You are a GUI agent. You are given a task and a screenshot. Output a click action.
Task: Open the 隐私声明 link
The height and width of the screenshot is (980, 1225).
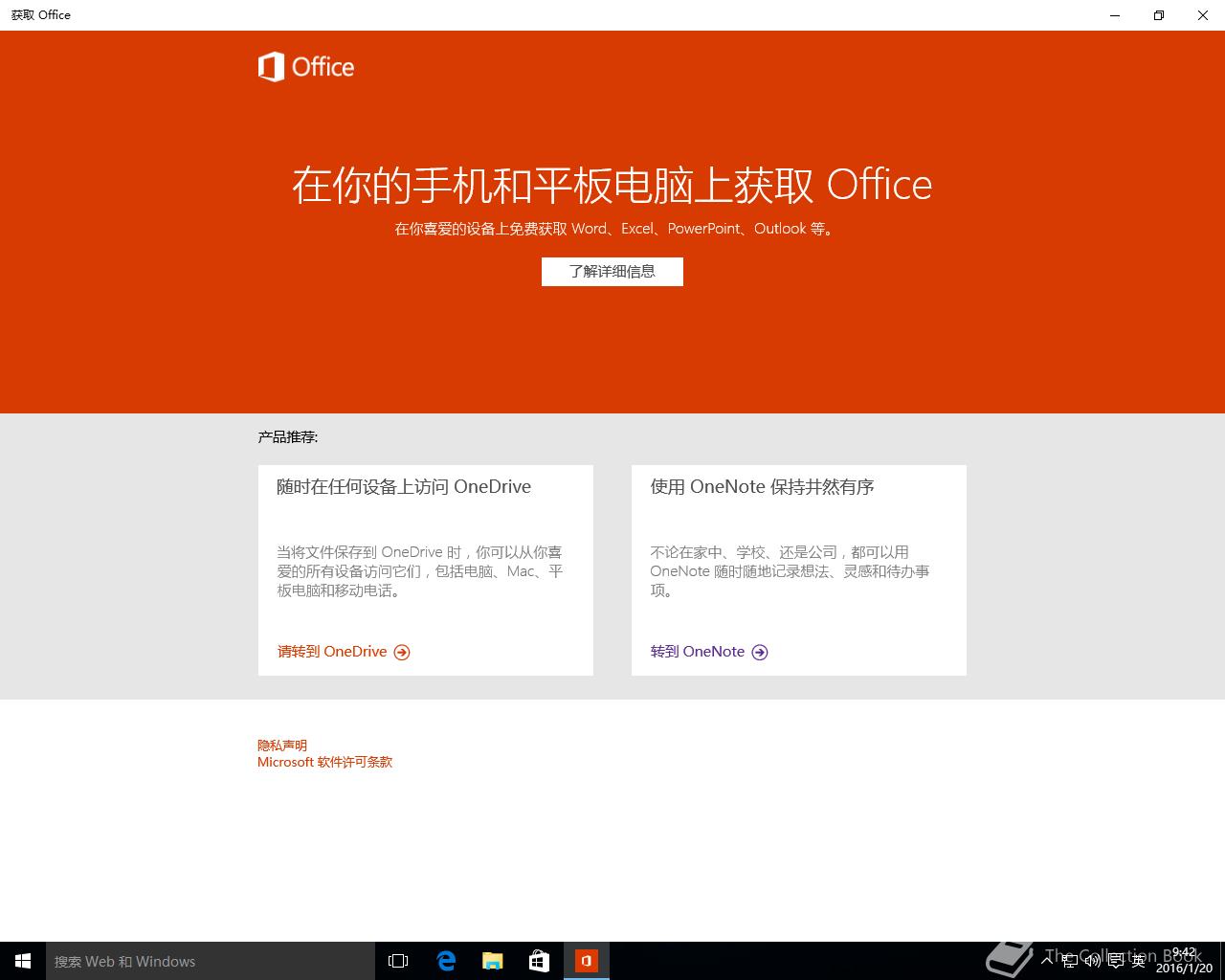(282, 746)
